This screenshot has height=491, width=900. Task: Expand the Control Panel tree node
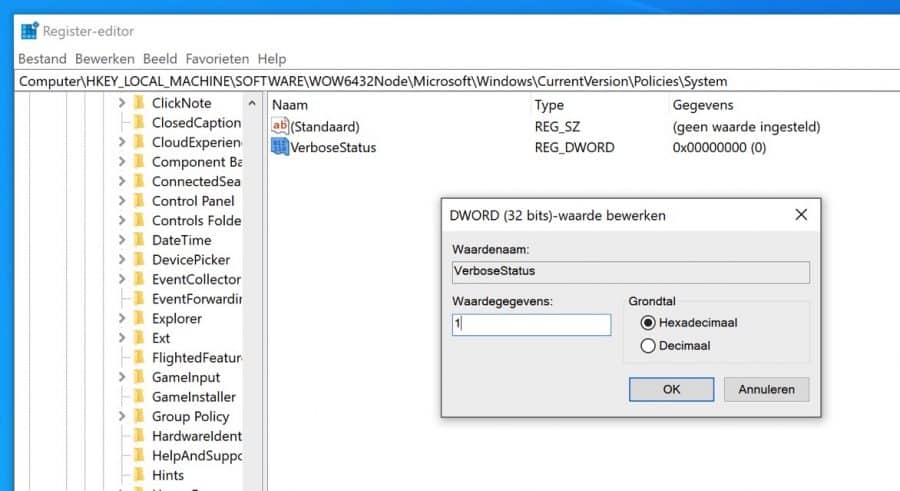point(122,200)
